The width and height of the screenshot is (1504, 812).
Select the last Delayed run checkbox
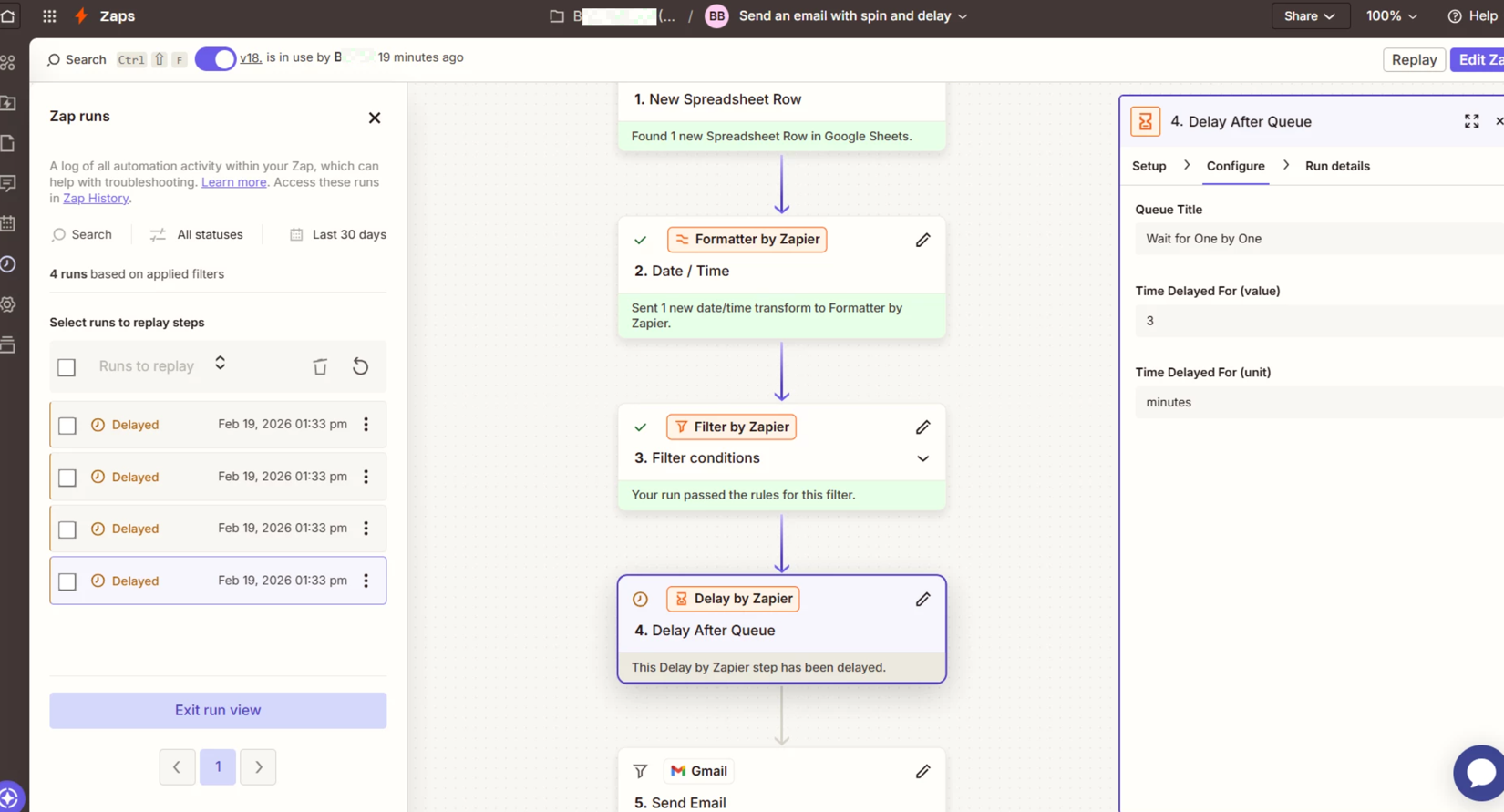pyautogui.click(x=67, y=581)
